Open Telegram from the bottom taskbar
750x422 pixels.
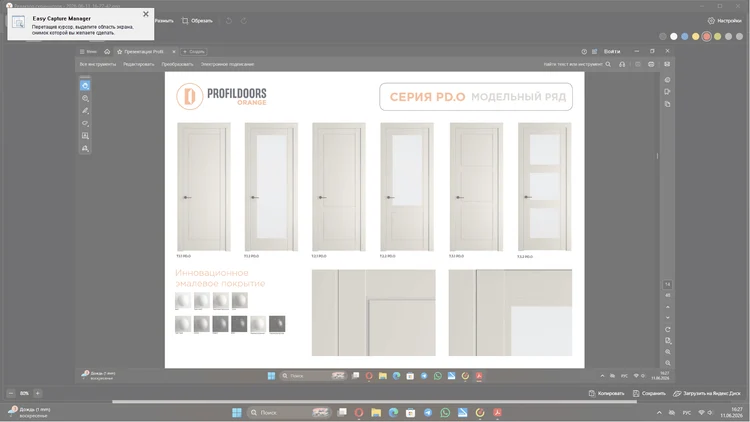tap(428, 412)
